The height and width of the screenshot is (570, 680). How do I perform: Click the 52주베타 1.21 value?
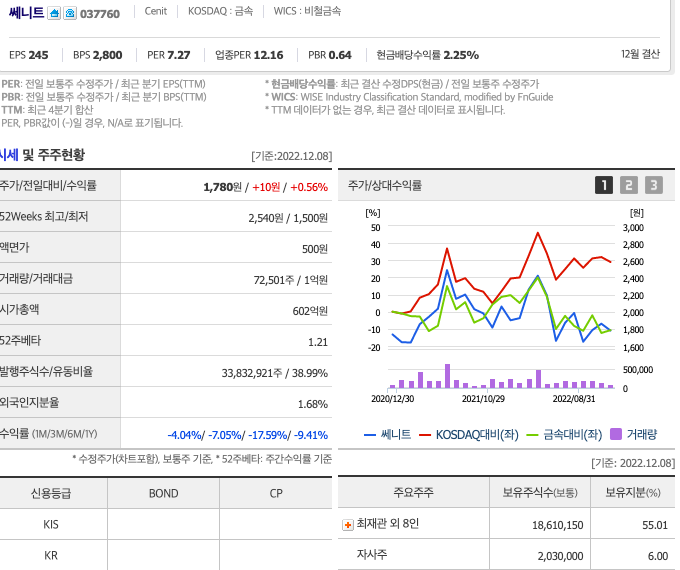pyautogui.click(x=317, y=342)
